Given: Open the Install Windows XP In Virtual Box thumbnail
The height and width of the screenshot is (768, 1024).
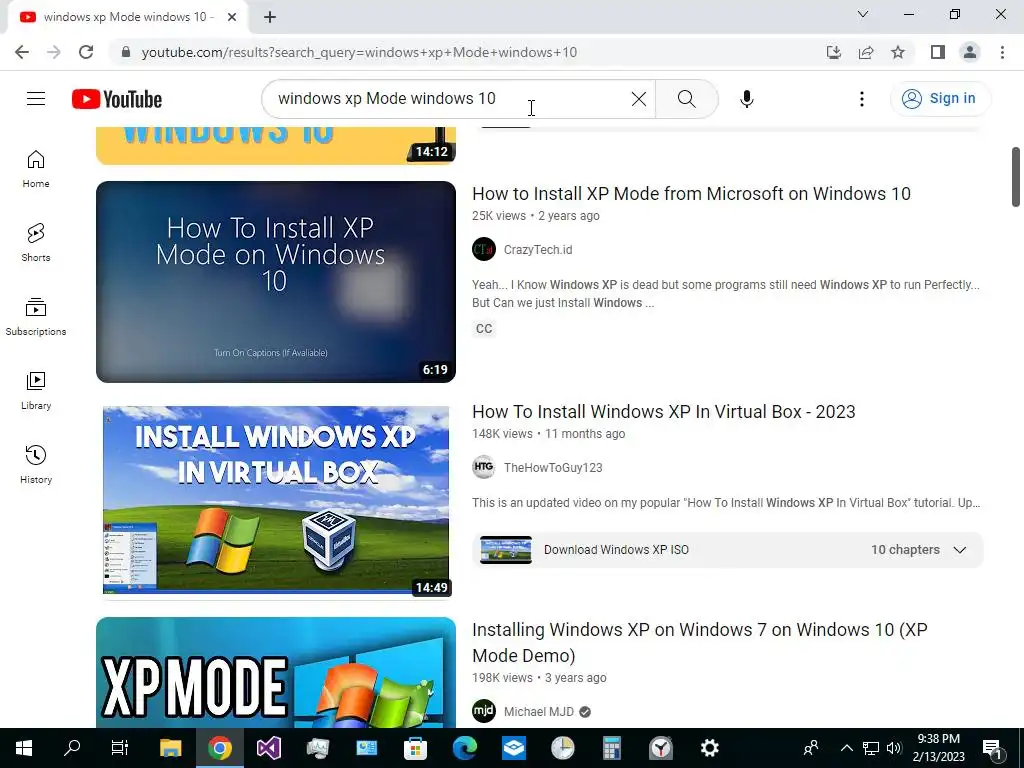Looking at the screenshot, I should 276,500.
